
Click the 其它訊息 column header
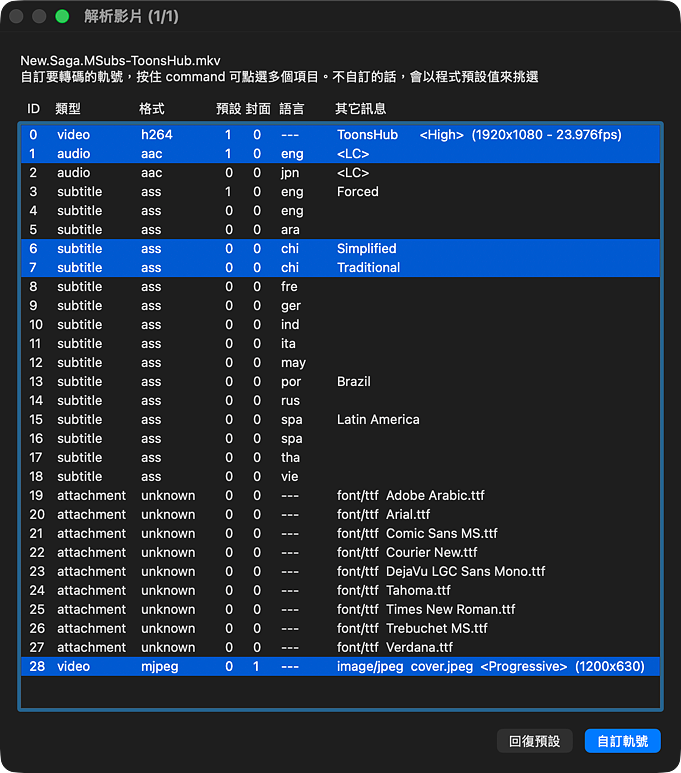[x=360, y=108]
